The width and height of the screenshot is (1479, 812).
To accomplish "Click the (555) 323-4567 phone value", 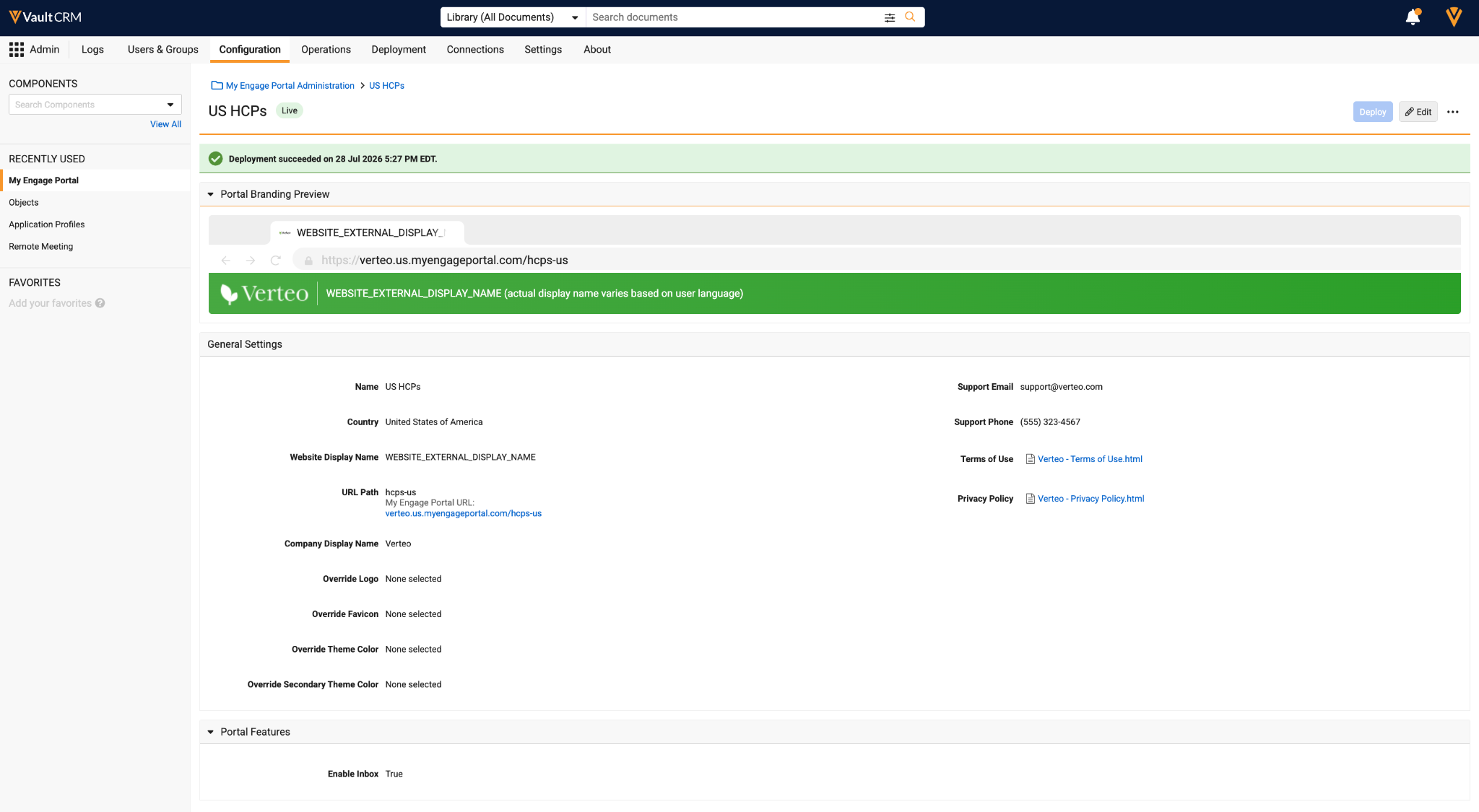I will (x=1050, y=422).
